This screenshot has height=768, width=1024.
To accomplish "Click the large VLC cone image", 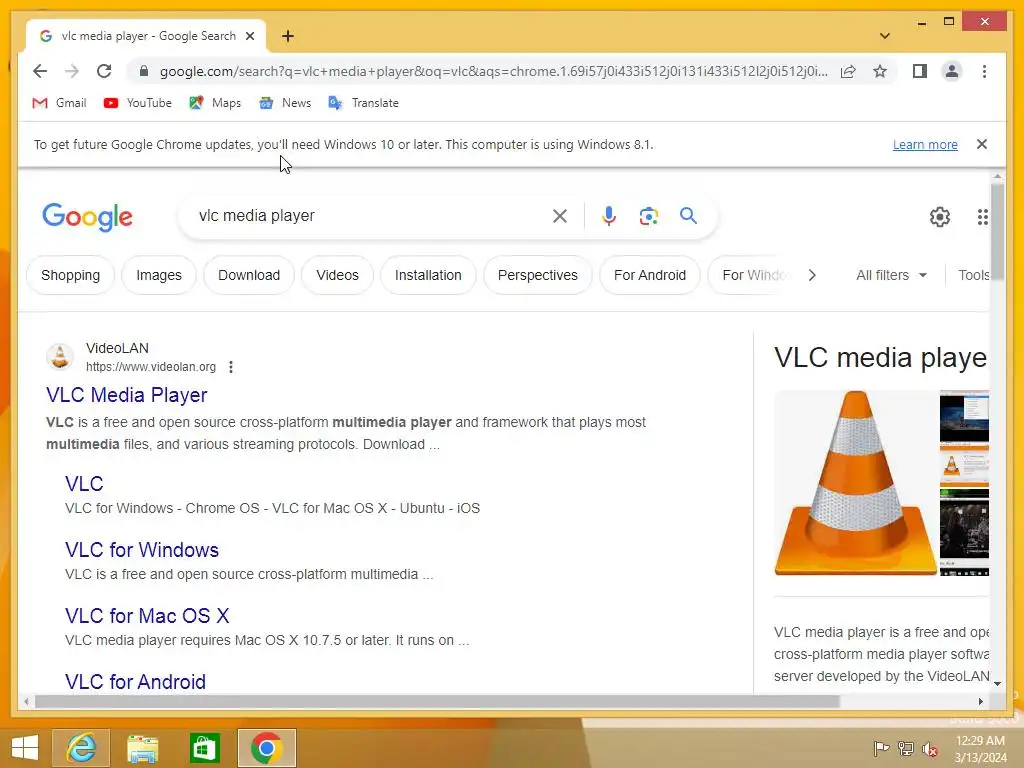I will point(856,483).
